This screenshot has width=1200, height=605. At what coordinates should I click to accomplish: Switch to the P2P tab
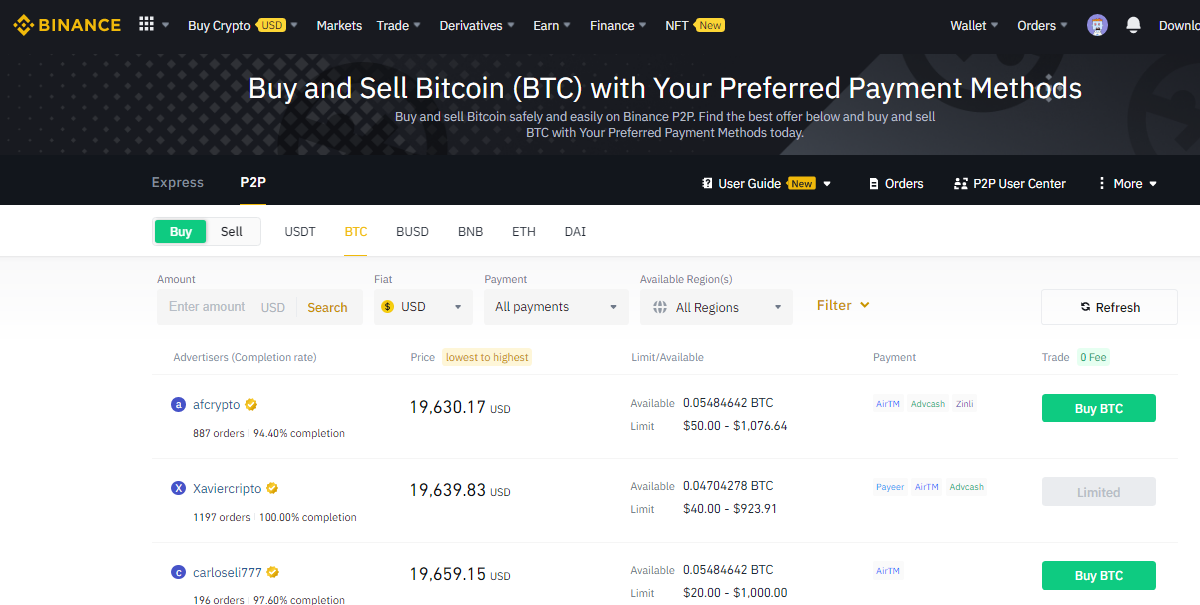[x=253, y=183]
